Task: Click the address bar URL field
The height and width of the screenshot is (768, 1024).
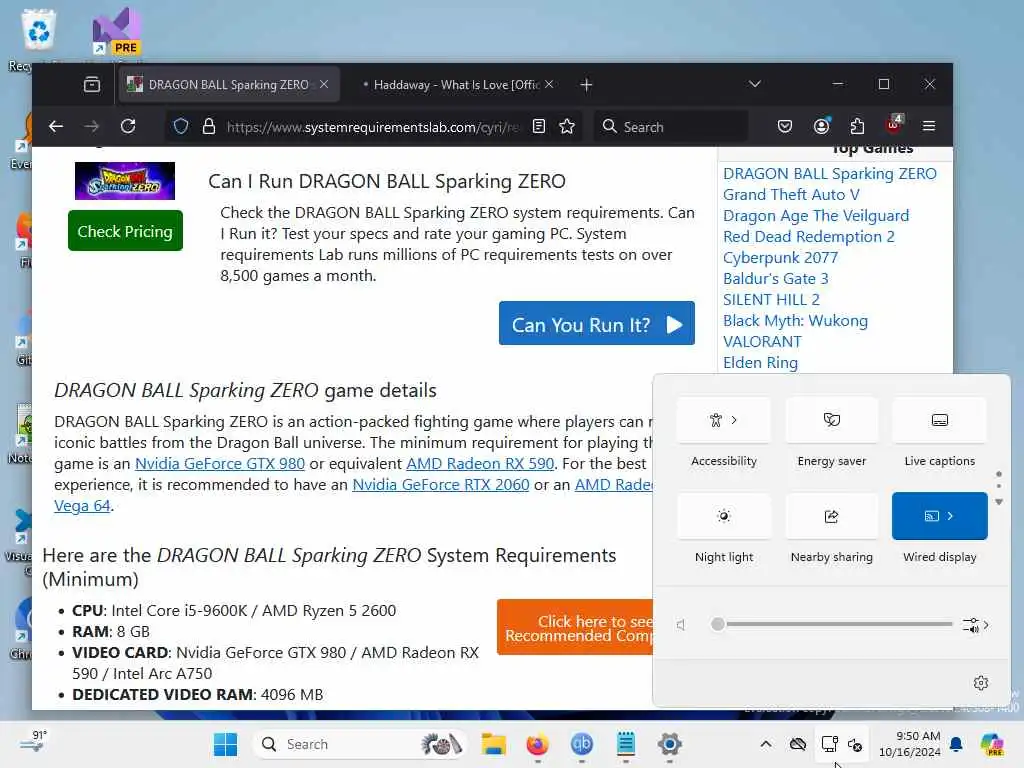Action: click(372, 127)
